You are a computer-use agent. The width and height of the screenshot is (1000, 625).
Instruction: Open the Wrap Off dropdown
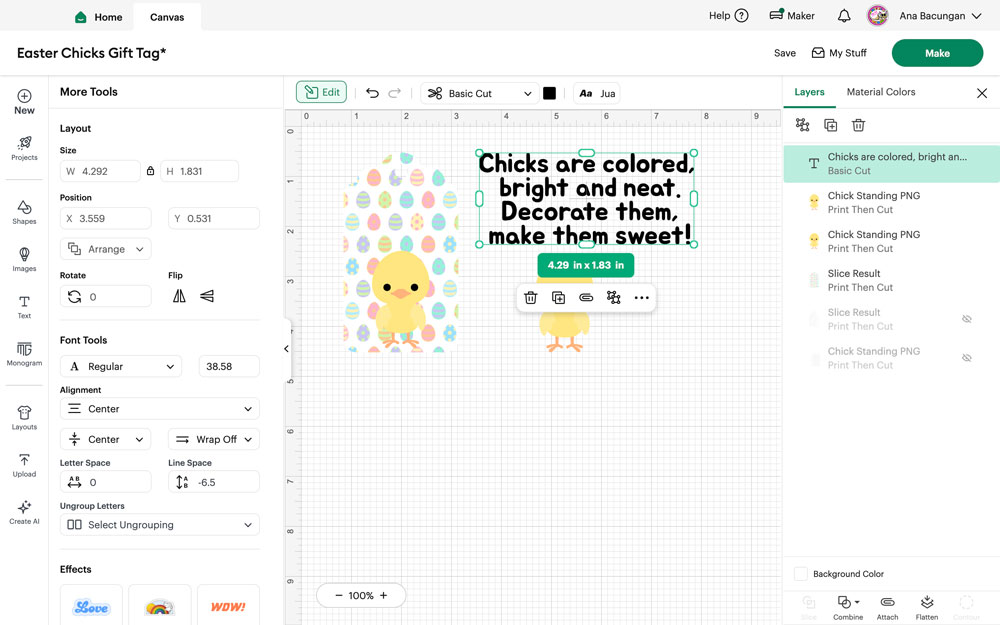pos(214,439)
